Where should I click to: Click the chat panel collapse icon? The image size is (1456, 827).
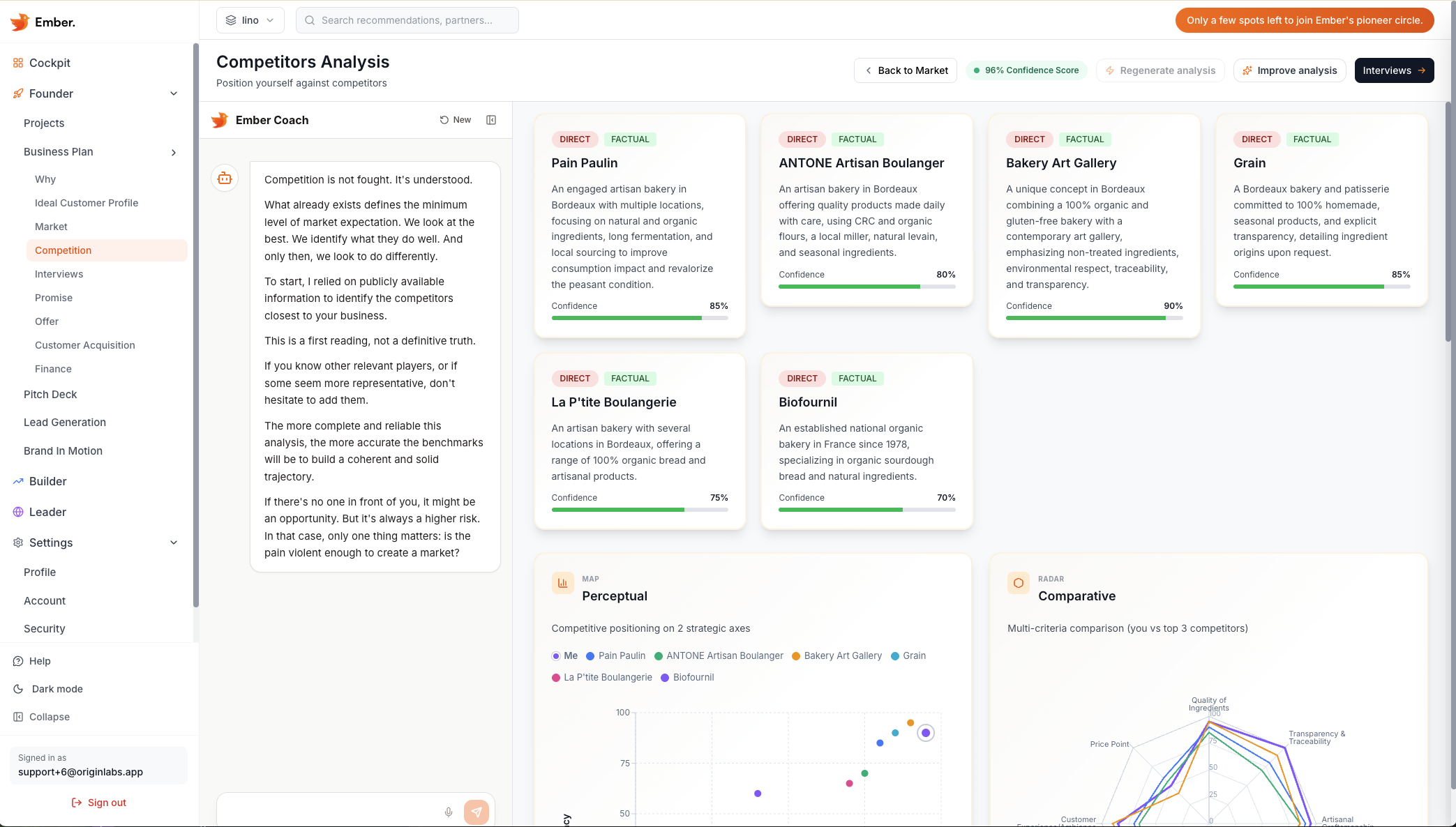tap(491, 120)
